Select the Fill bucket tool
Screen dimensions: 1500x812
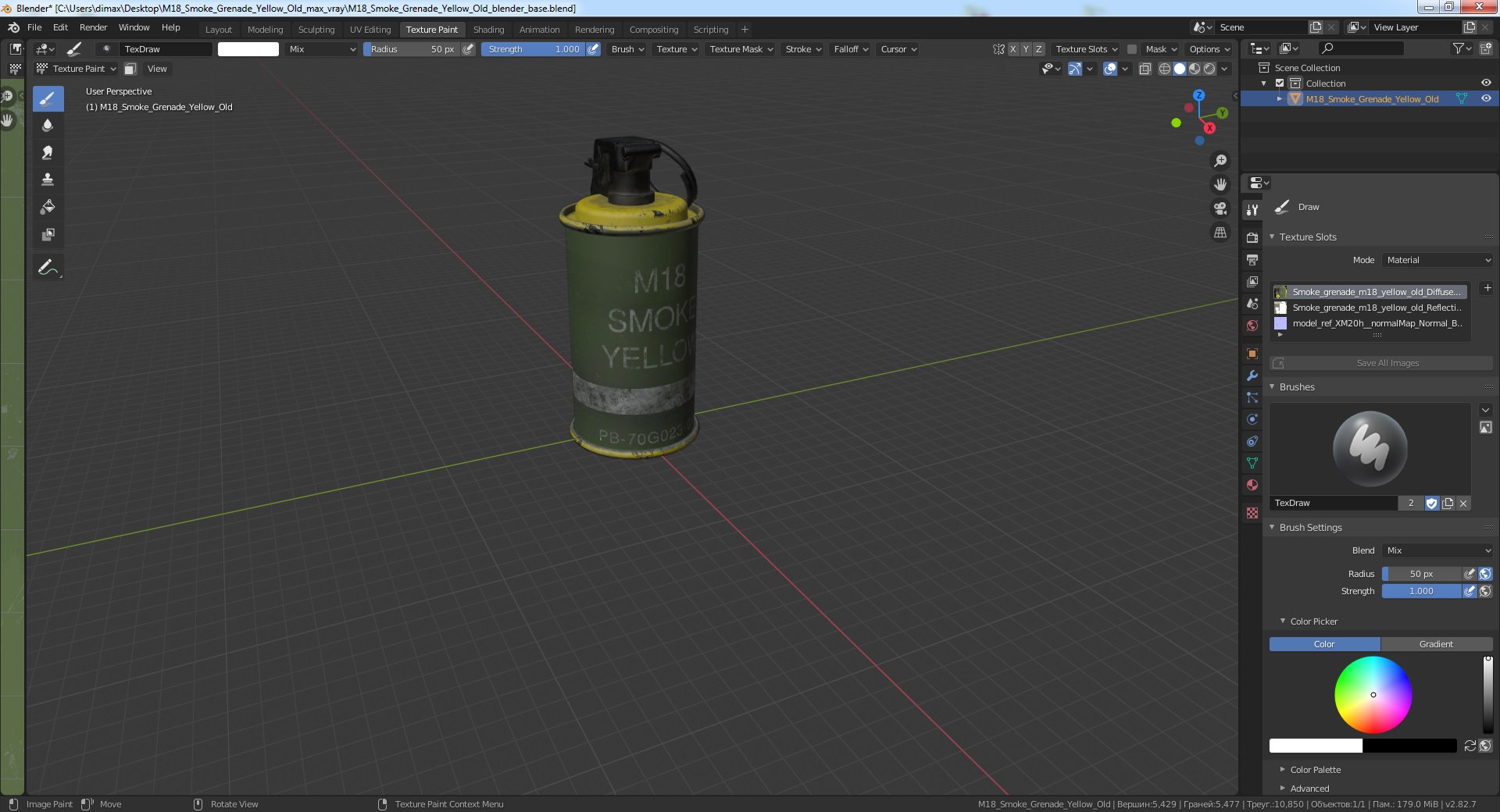tap(48, 207)
